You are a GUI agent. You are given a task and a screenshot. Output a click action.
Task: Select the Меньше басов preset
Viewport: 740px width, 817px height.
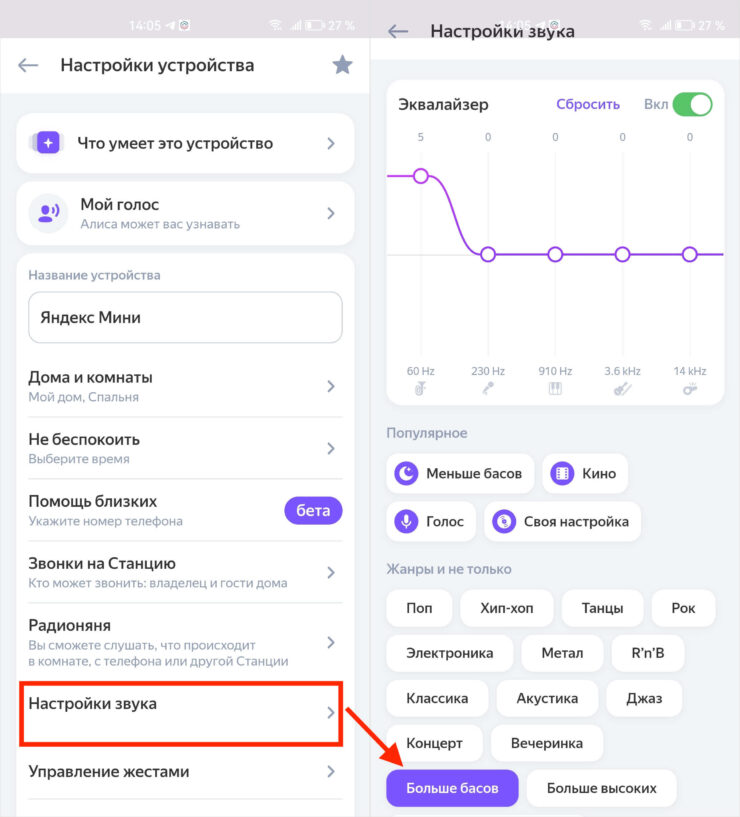[460, 473]
